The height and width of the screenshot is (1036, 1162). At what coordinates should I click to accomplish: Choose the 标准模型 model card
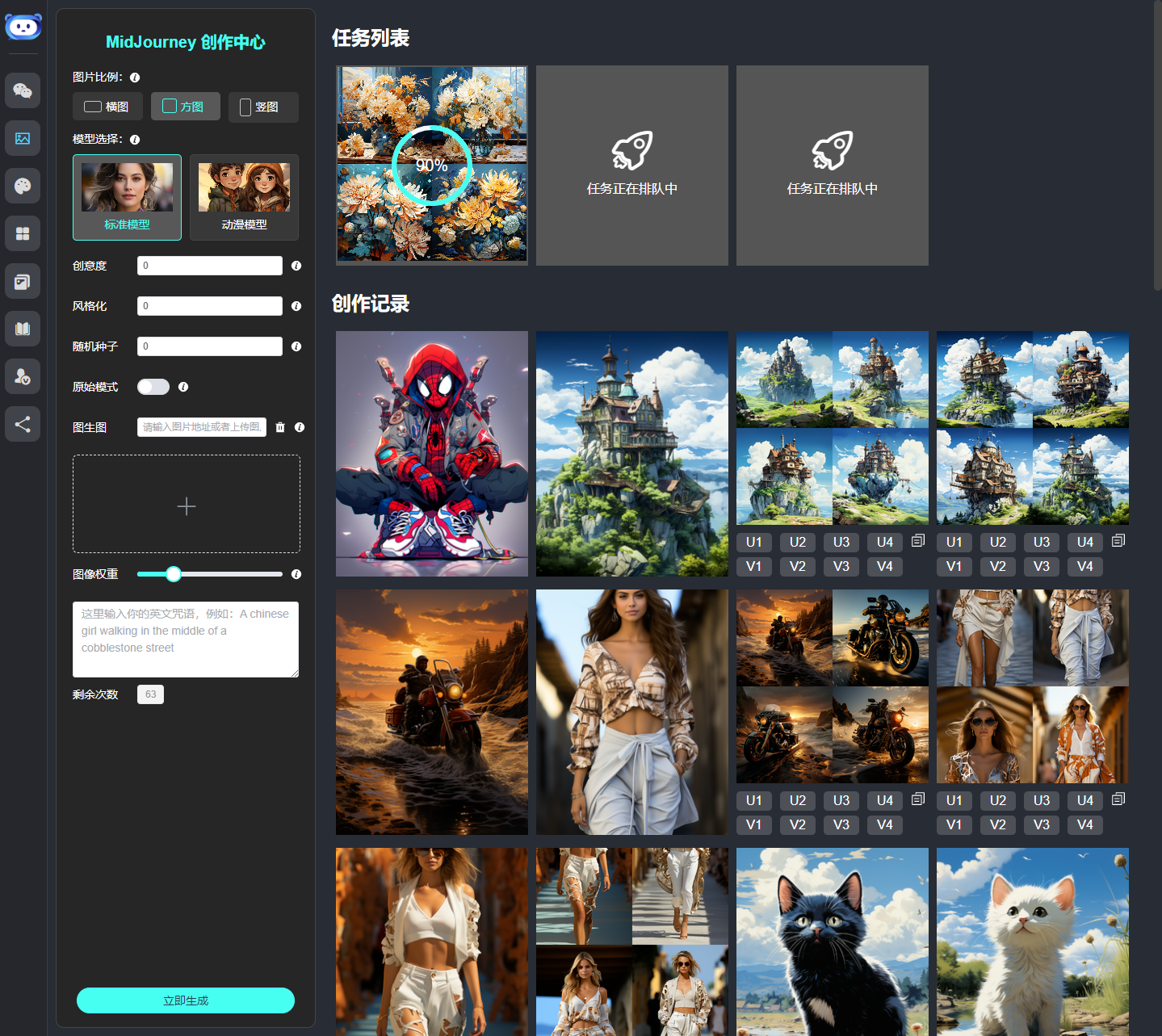pos(127,197)
